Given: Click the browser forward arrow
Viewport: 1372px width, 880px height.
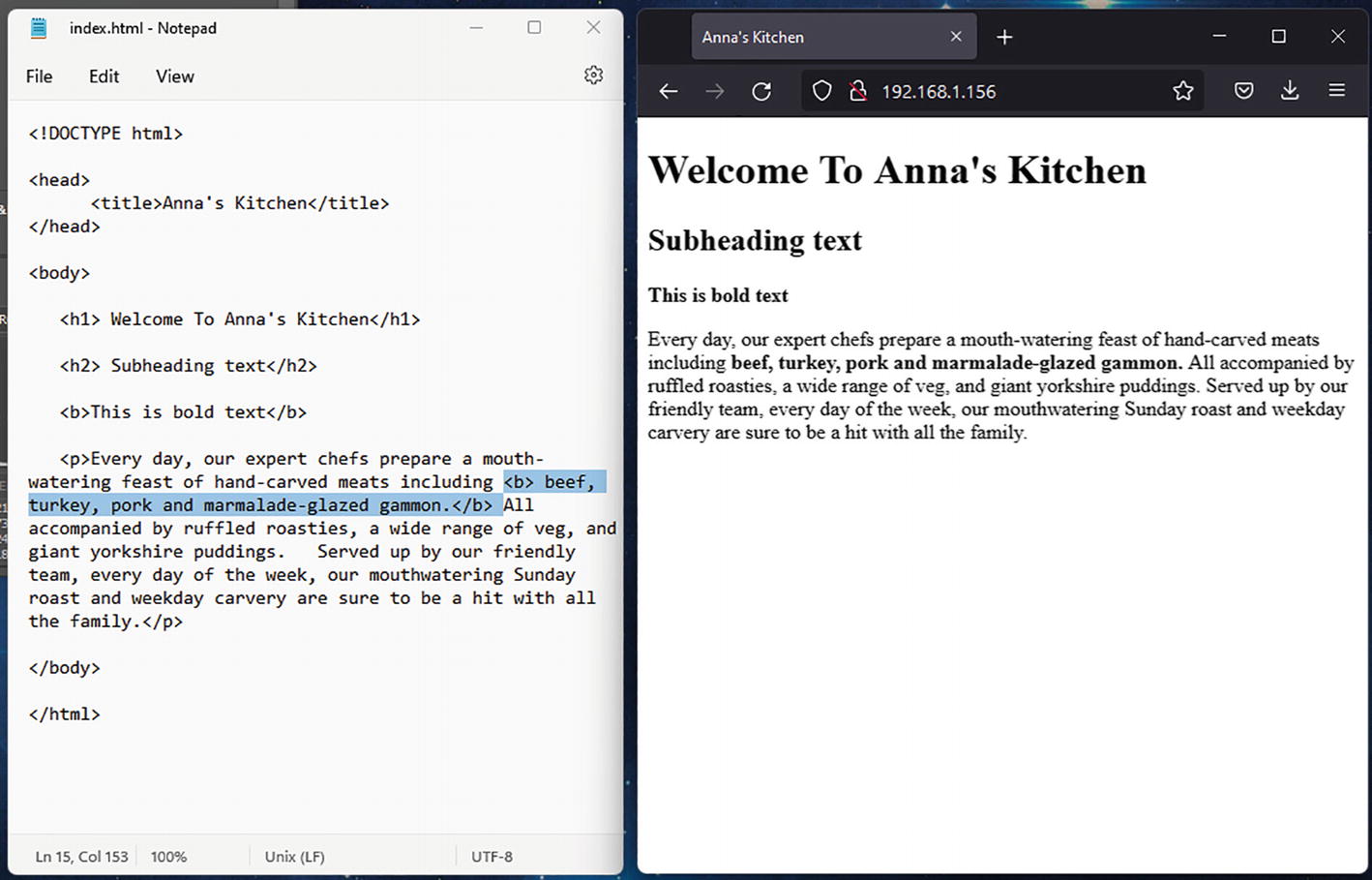Looking at the screenshot, I should (715, 91).
